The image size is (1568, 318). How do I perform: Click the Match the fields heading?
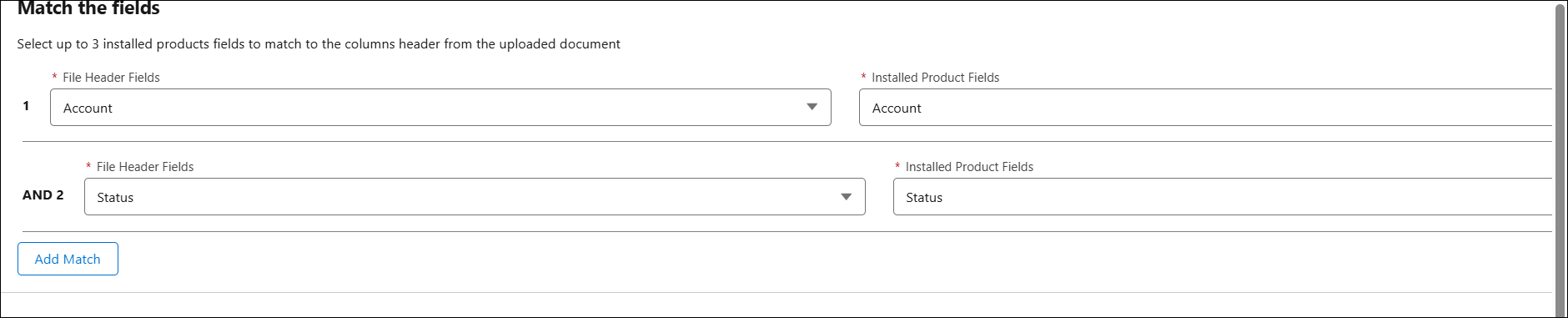pos(88,8)
